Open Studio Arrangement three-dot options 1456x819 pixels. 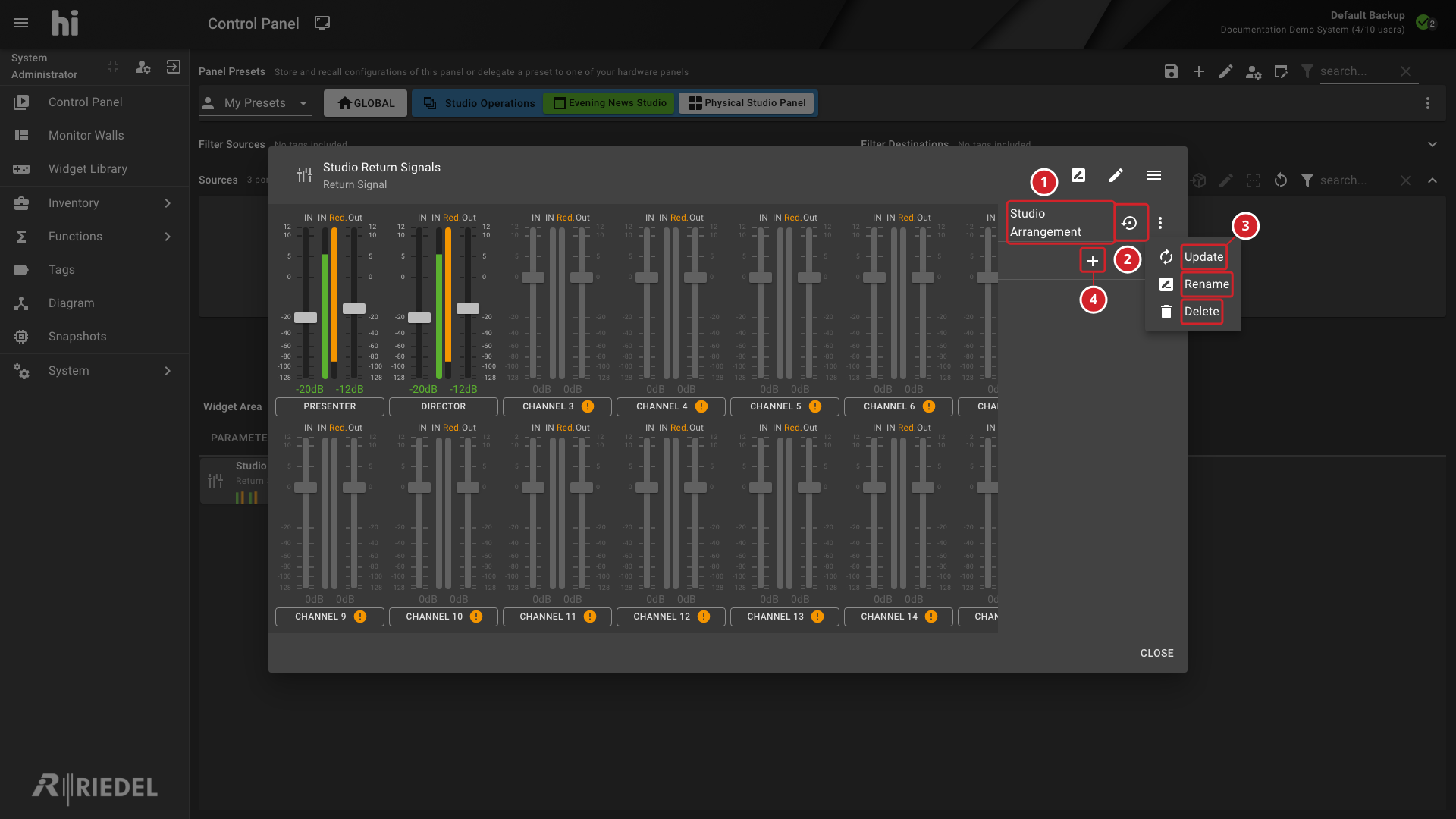(1160, 223)
